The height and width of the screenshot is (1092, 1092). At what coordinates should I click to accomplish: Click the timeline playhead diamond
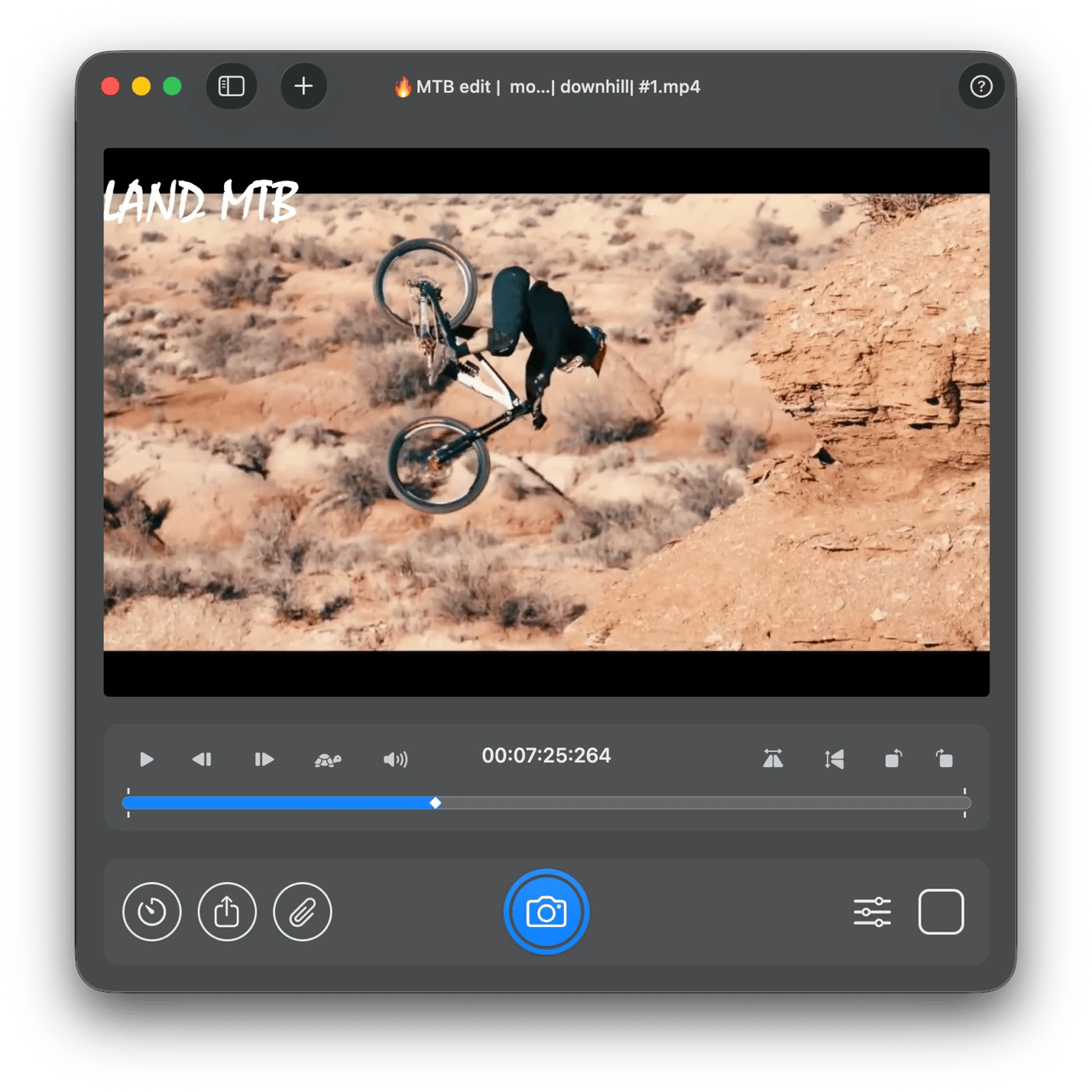point(435,802)
